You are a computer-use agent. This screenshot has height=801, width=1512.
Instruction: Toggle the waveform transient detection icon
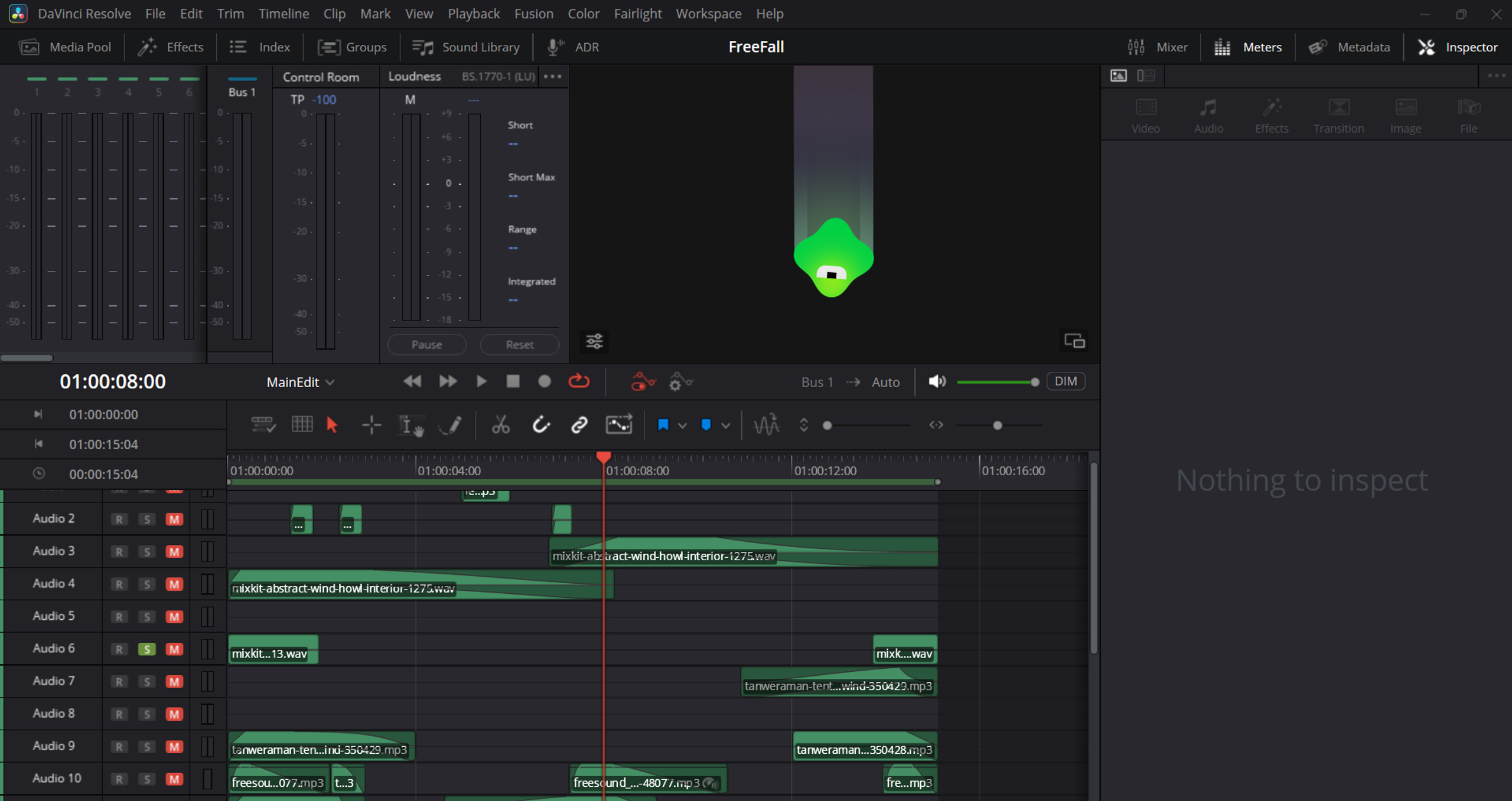pos(766,425)
